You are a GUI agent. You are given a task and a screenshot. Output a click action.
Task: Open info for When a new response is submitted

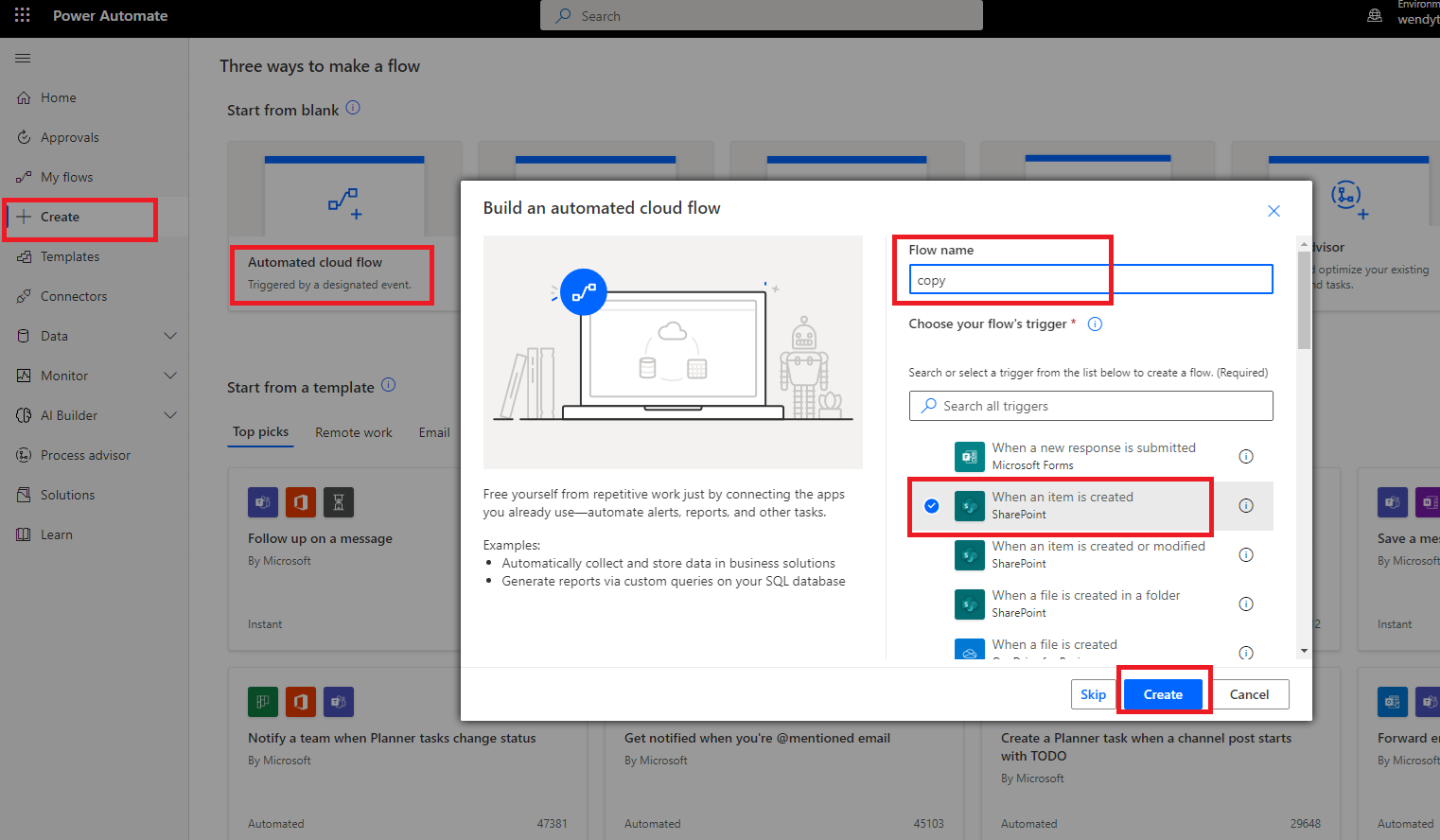pos(1246,456)
